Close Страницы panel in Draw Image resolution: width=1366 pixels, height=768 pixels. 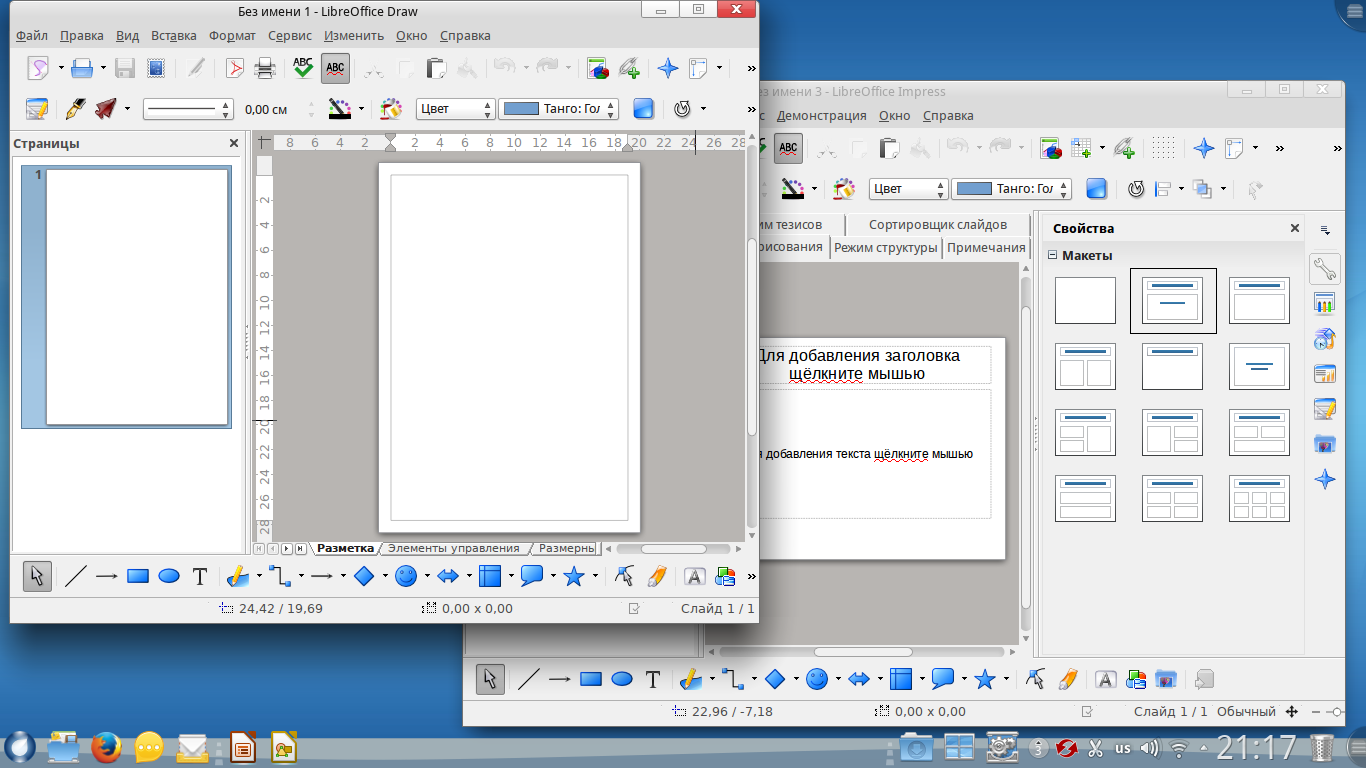click(x=234, y=143)
